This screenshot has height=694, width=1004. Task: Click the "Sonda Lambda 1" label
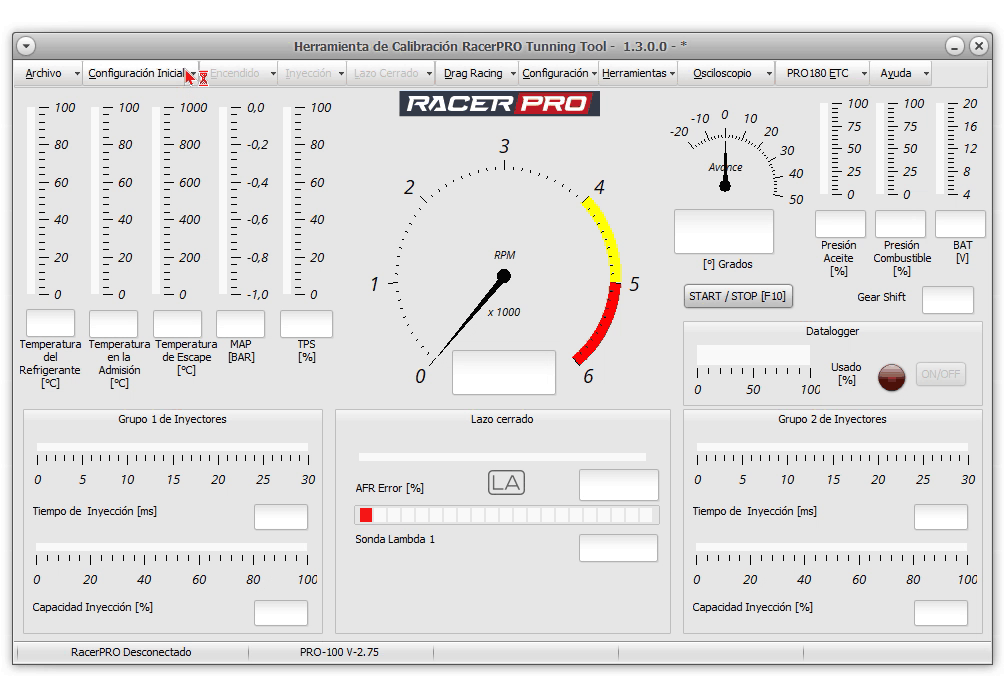click(395, 539)
